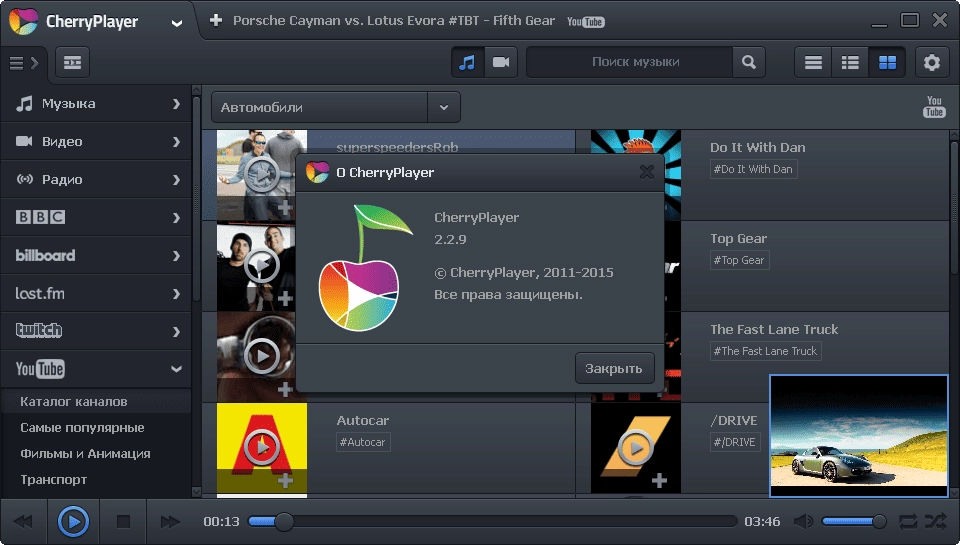
Task: Play the third channel's dark thumbnail
Action: [x=261, y=356]
